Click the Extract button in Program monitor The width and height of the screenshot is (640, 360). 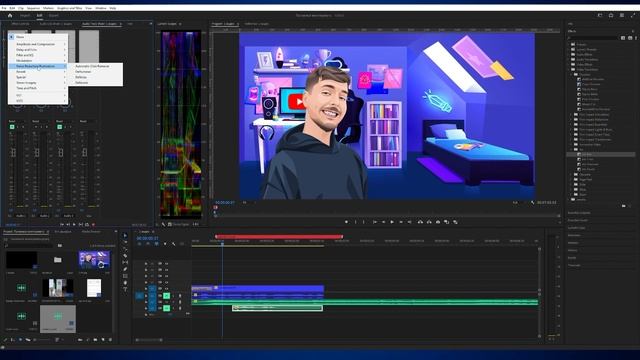pyautogui.click(x=429, y=222)
